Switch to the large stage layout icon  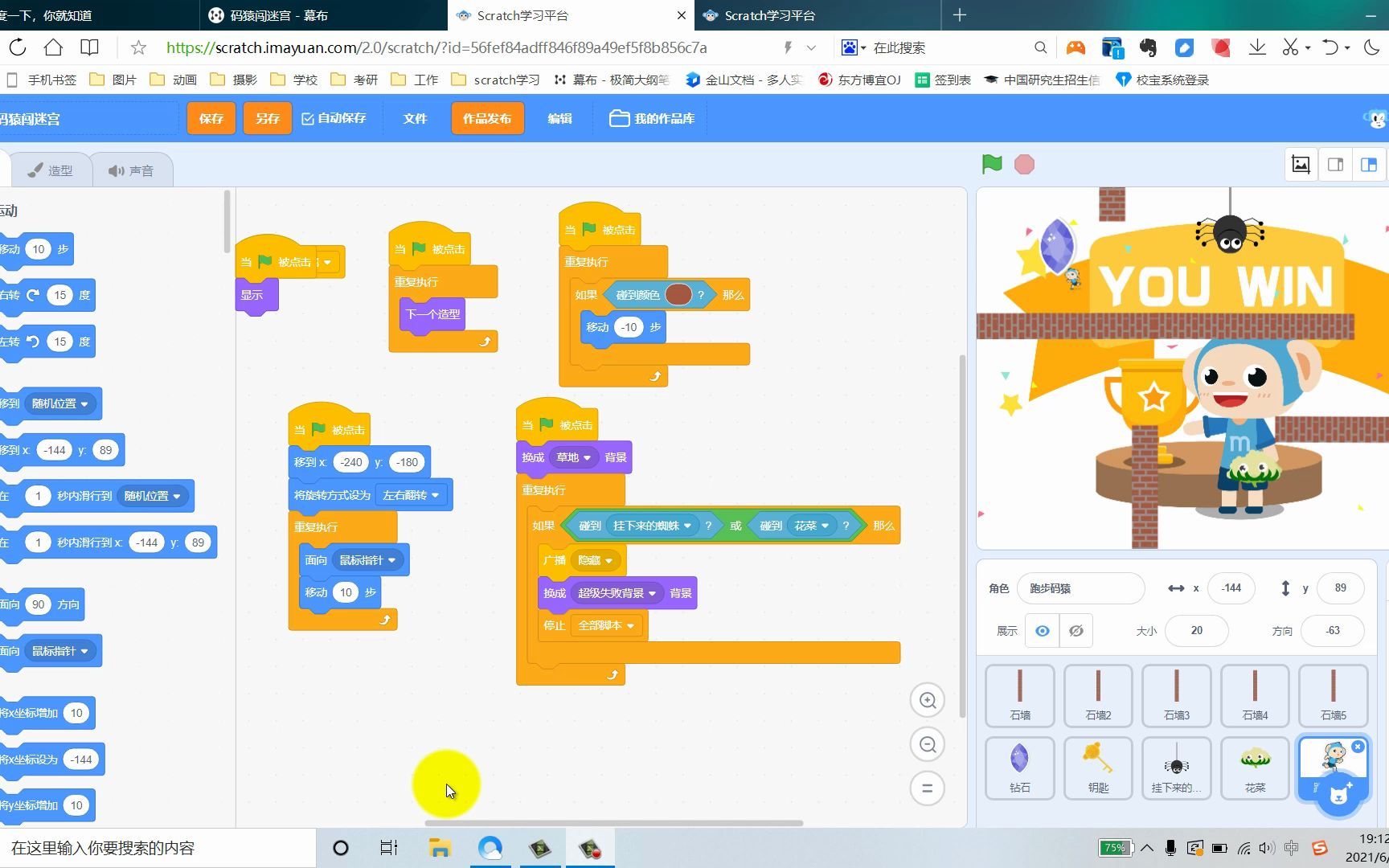pyautogui.click(x=1369, y=164)
